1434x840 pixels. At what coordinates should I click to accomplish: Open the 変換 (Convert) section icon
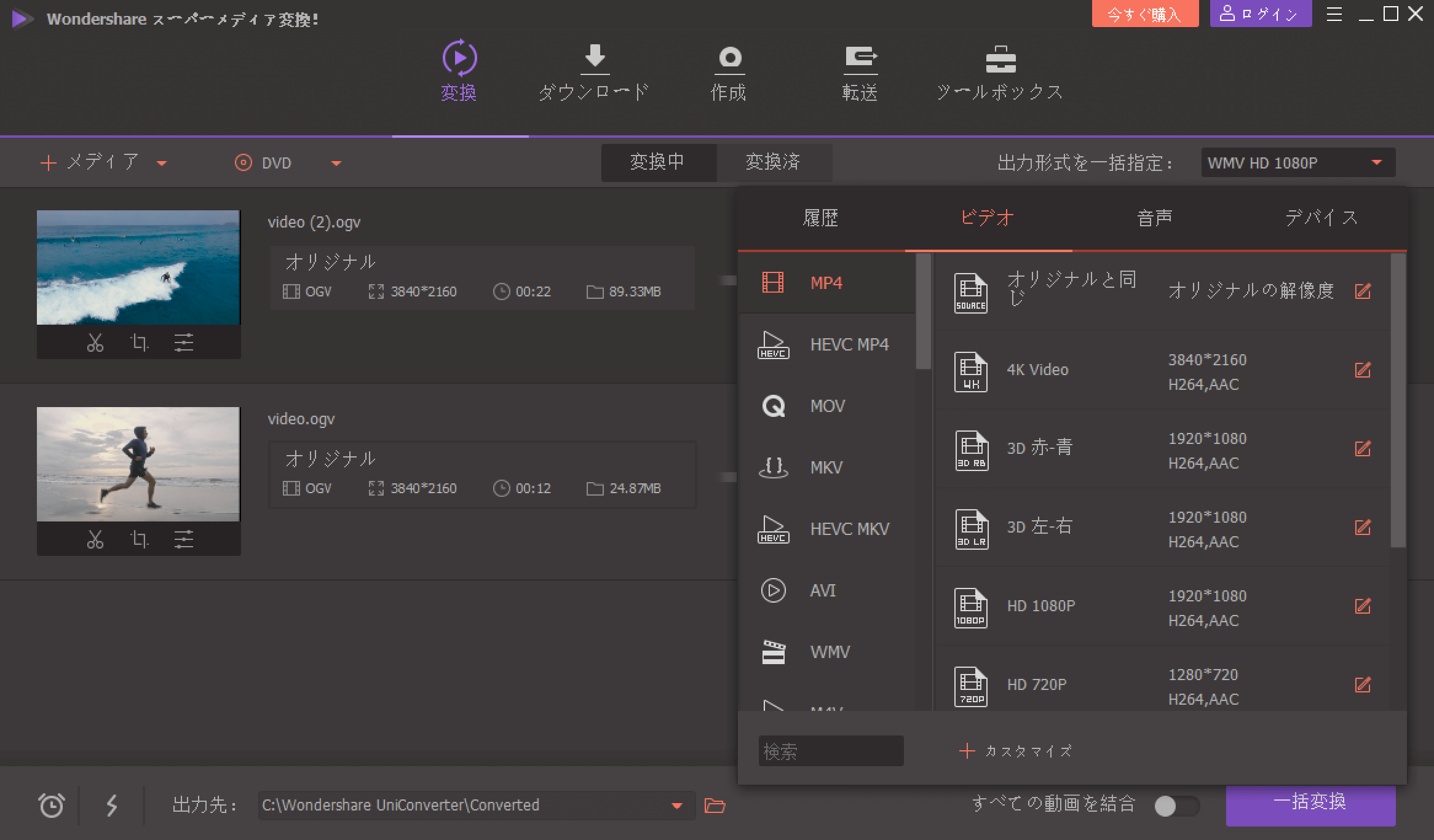pyautogui.click(x=459, y=58)
